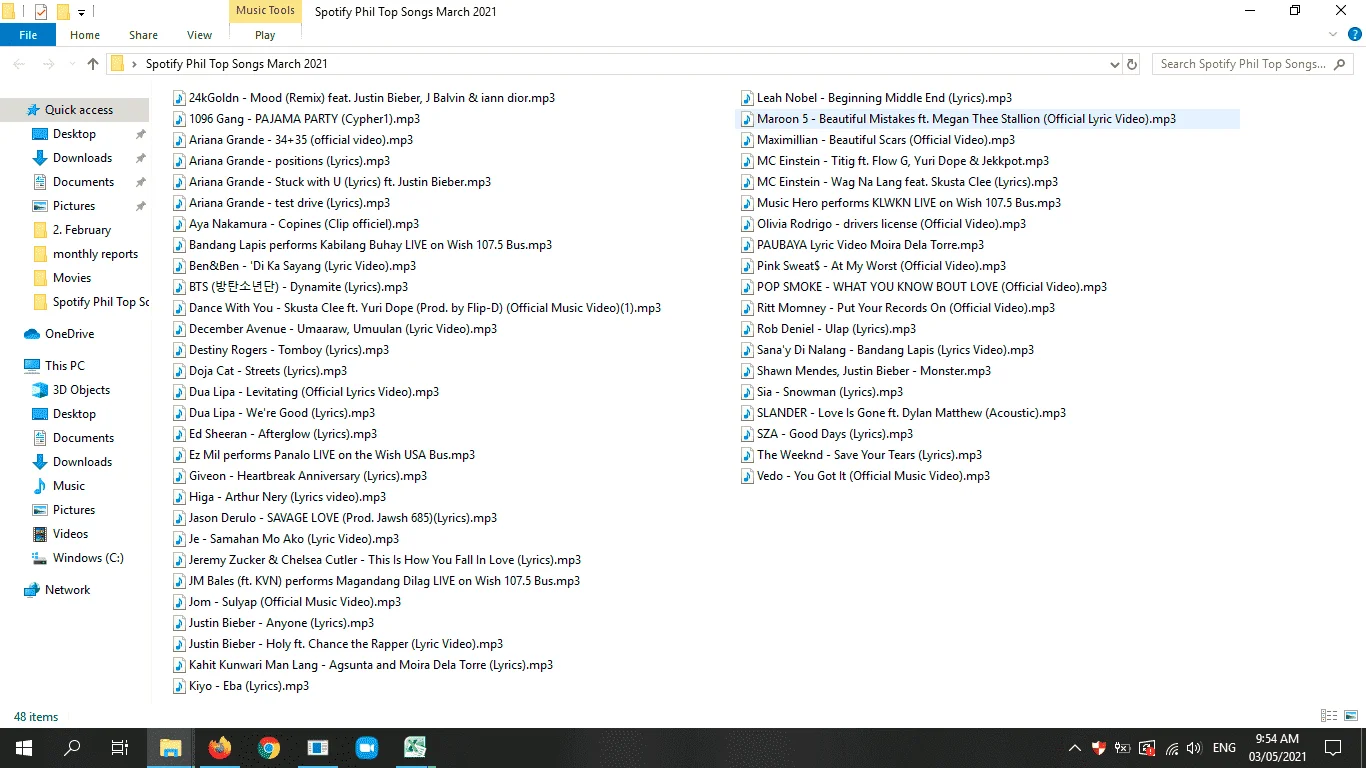Open the recent locations dropdown arrow
Image resolution: width=1366 pixels, height=768 pixels.
point(70,64)
